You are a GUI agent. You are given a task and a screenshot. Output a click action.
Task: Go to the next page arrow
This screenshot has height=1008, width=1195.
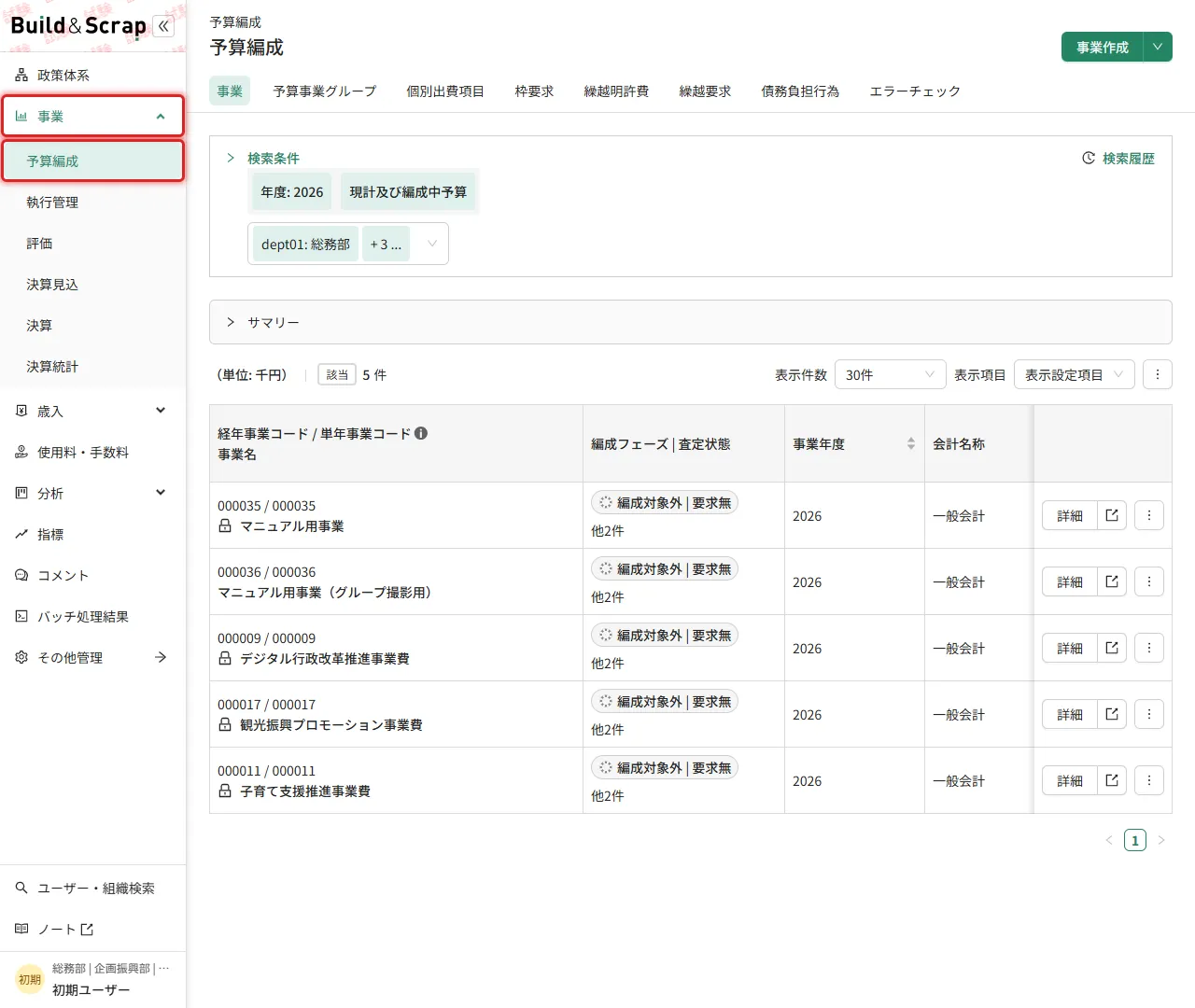point(1161,841)
